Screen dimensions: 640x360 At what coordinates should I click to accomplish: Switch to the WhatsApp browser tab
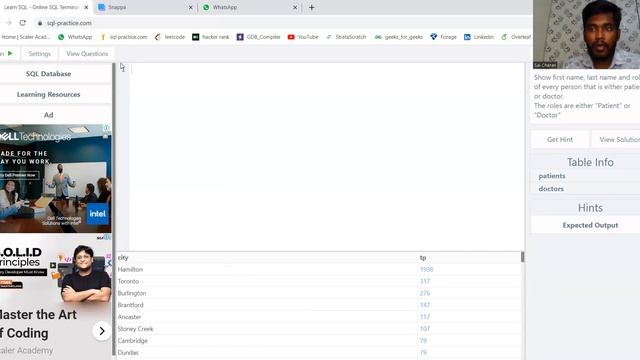point(249,7)
